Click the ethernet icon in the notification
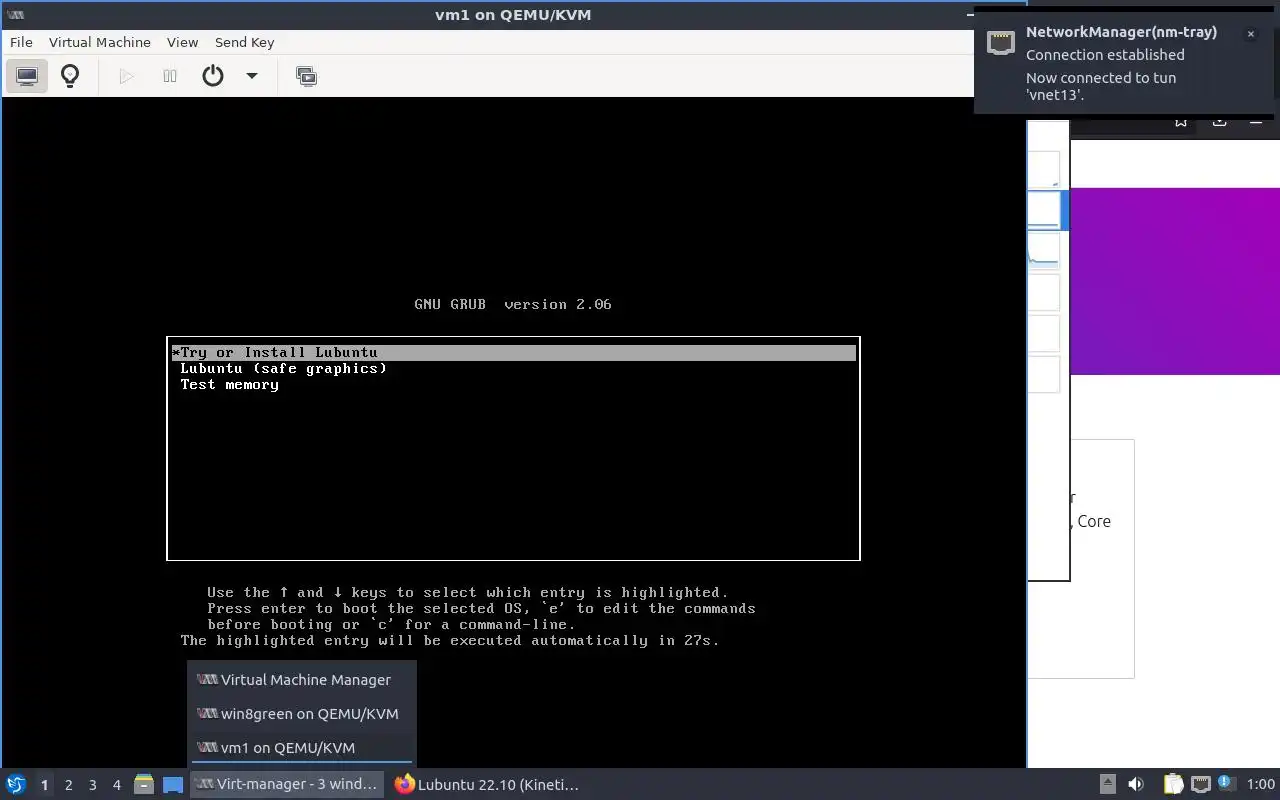The image size is (1280, 800). [1001, 42]
